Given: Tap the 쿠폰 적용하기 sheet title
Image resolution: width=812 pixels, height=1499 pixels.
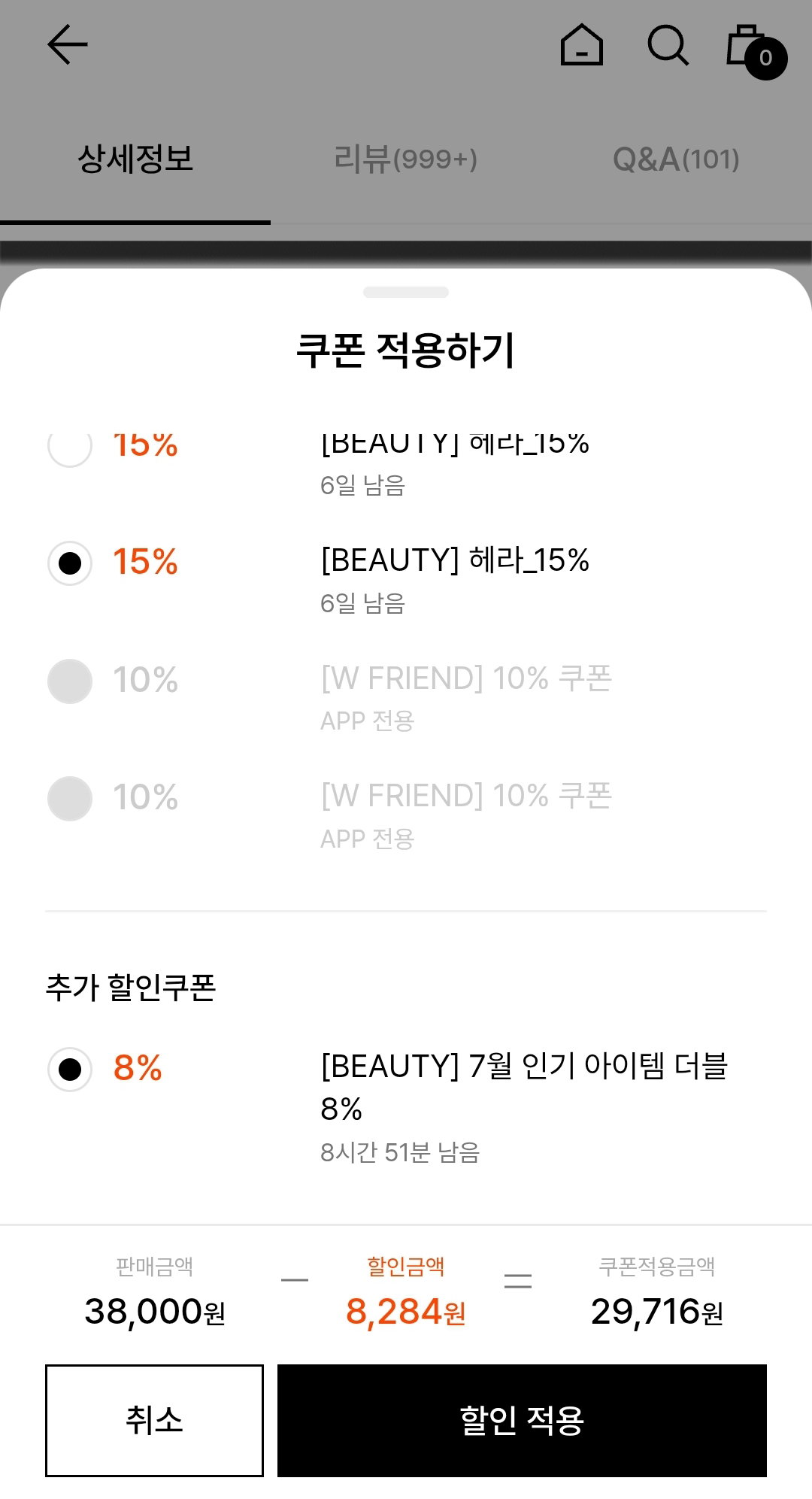Looking at the screenshot, I should click(x=406, y=350).
